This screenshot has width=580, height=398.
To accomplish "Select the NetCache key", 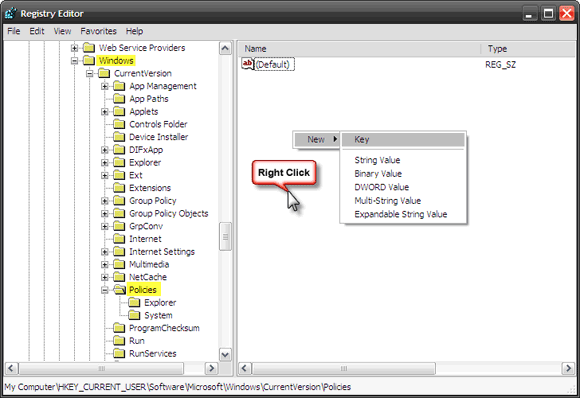I will coord(148,277).
